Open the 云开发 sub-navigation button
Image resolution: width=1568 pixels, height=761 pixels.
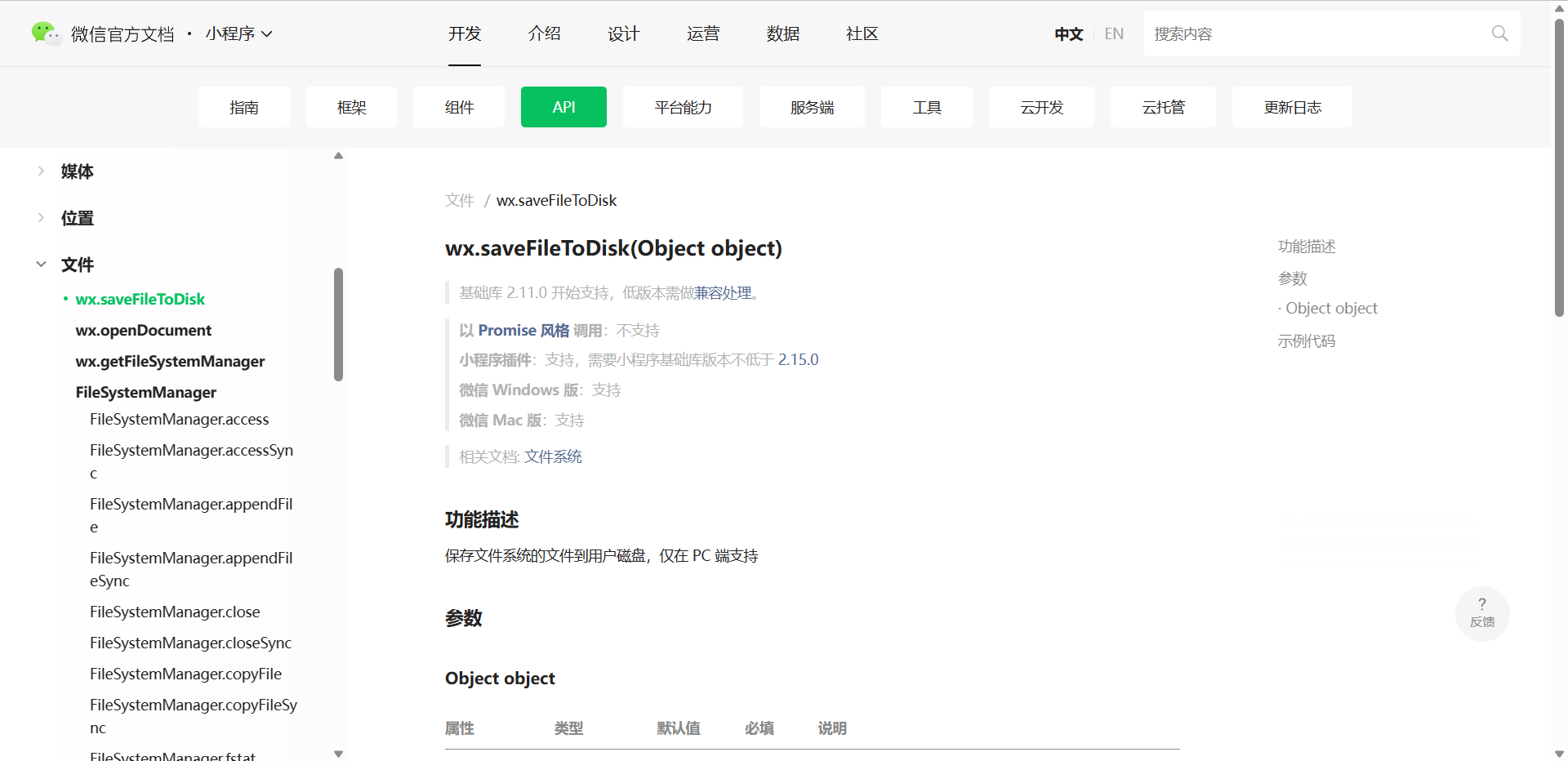click(1041, 107)
